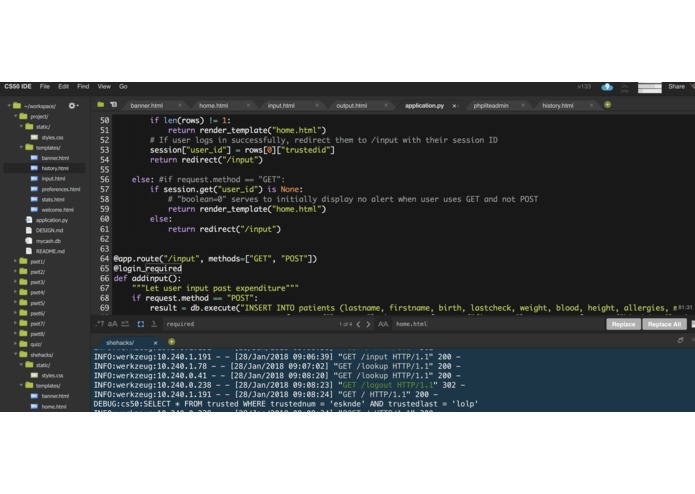Collapse the ~/workspace/ root folder

pyautogui.click(x=9, y=106)
